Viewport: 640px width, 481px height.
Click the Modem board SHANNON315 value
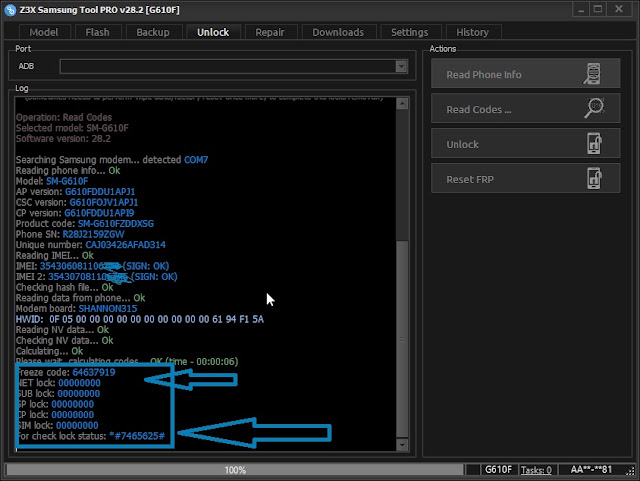coord(108,309)
